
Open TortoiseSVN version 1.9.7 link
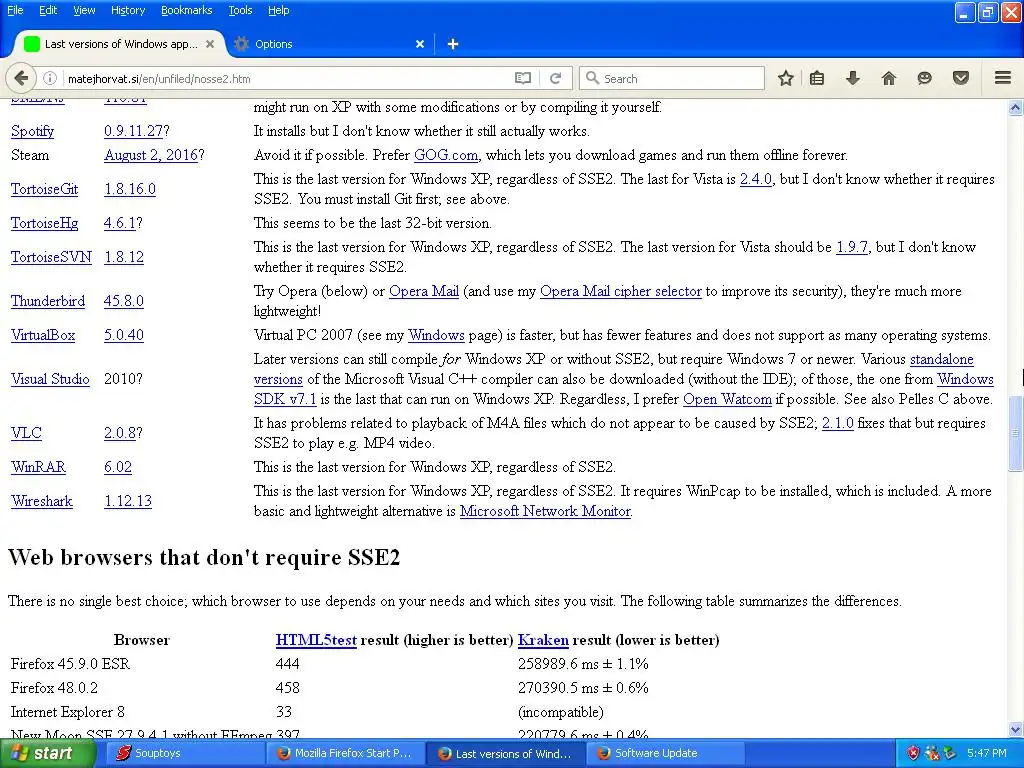[x=852, y=247]
